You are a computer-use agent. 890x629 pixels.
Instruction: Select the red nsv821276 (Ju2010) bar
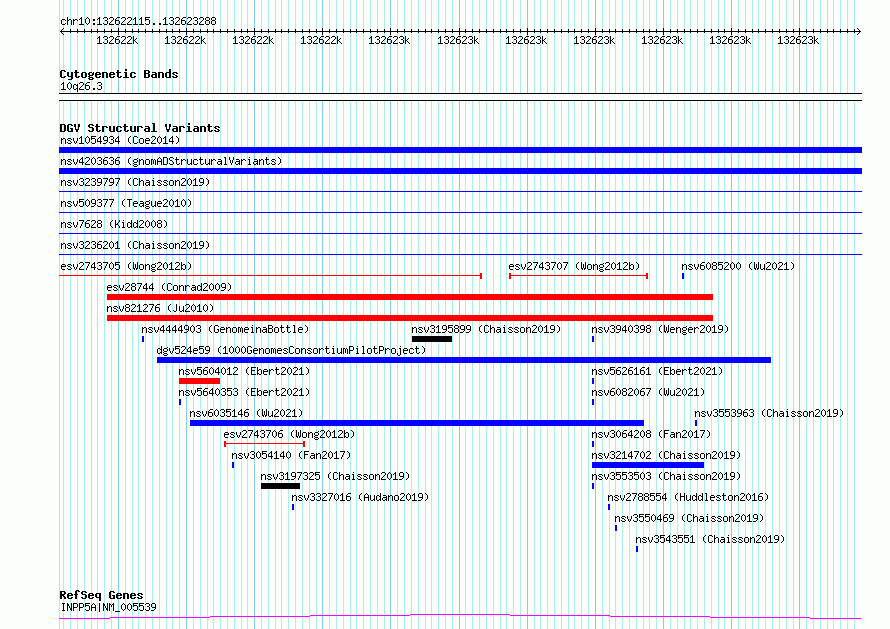[410, 318]
